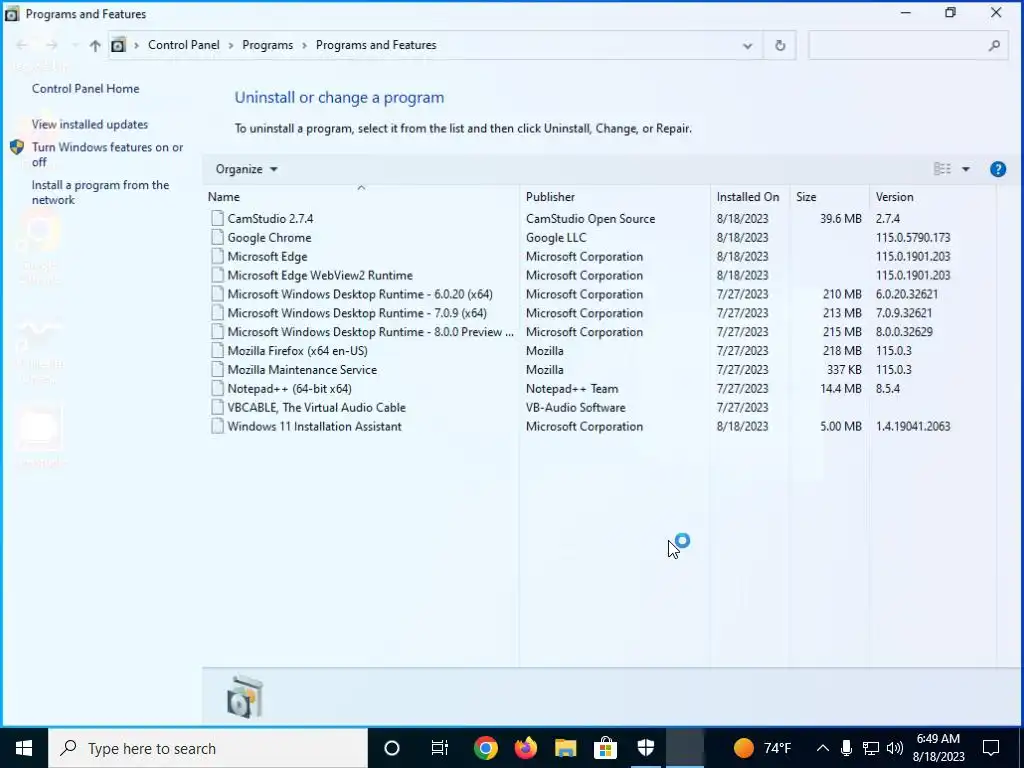Select Microsoft Windows Desktop Runtime - 7.0.9 (x64)
The image size is (1024, 768).
(x=357, y=313)
